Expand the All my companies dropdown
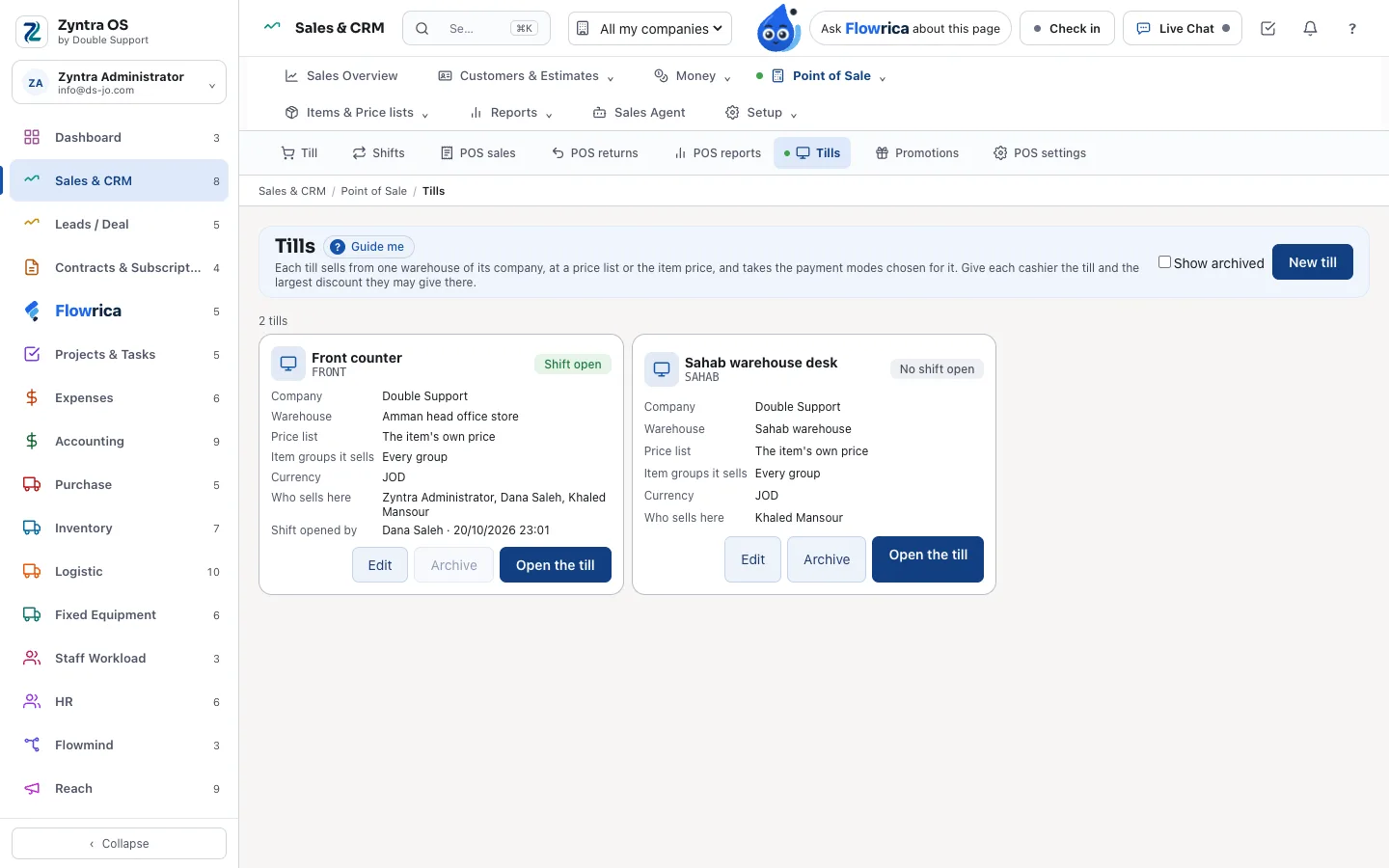The image size is (1389, 868). click(x=650, y=29)
